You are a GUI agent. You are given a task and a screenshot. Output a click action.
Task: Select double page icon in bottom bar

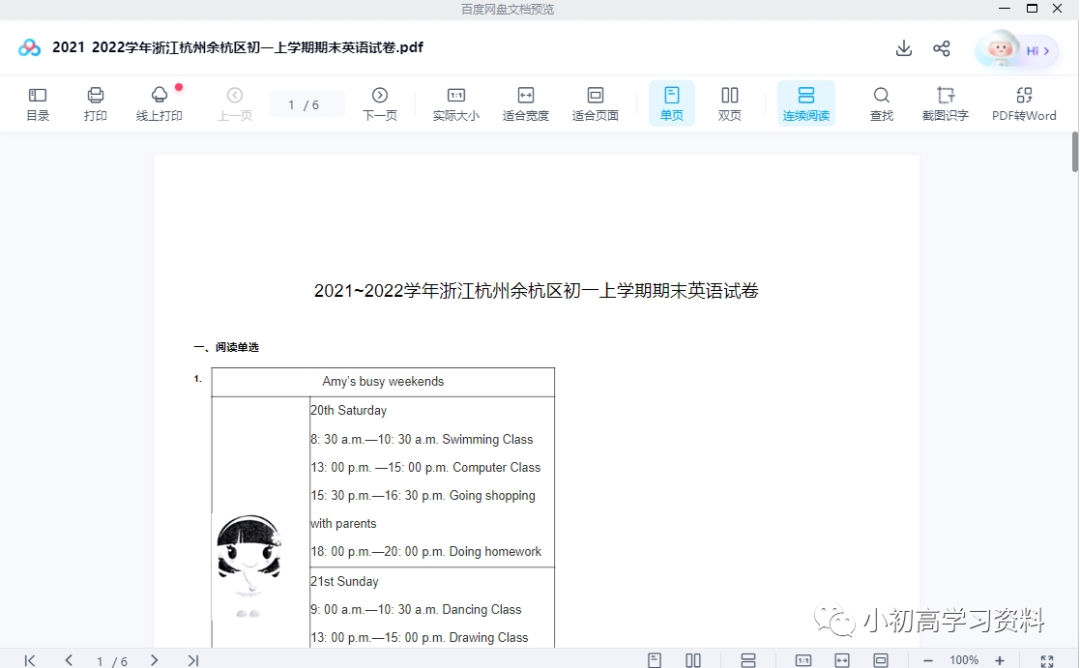click(x=693, y=660)
